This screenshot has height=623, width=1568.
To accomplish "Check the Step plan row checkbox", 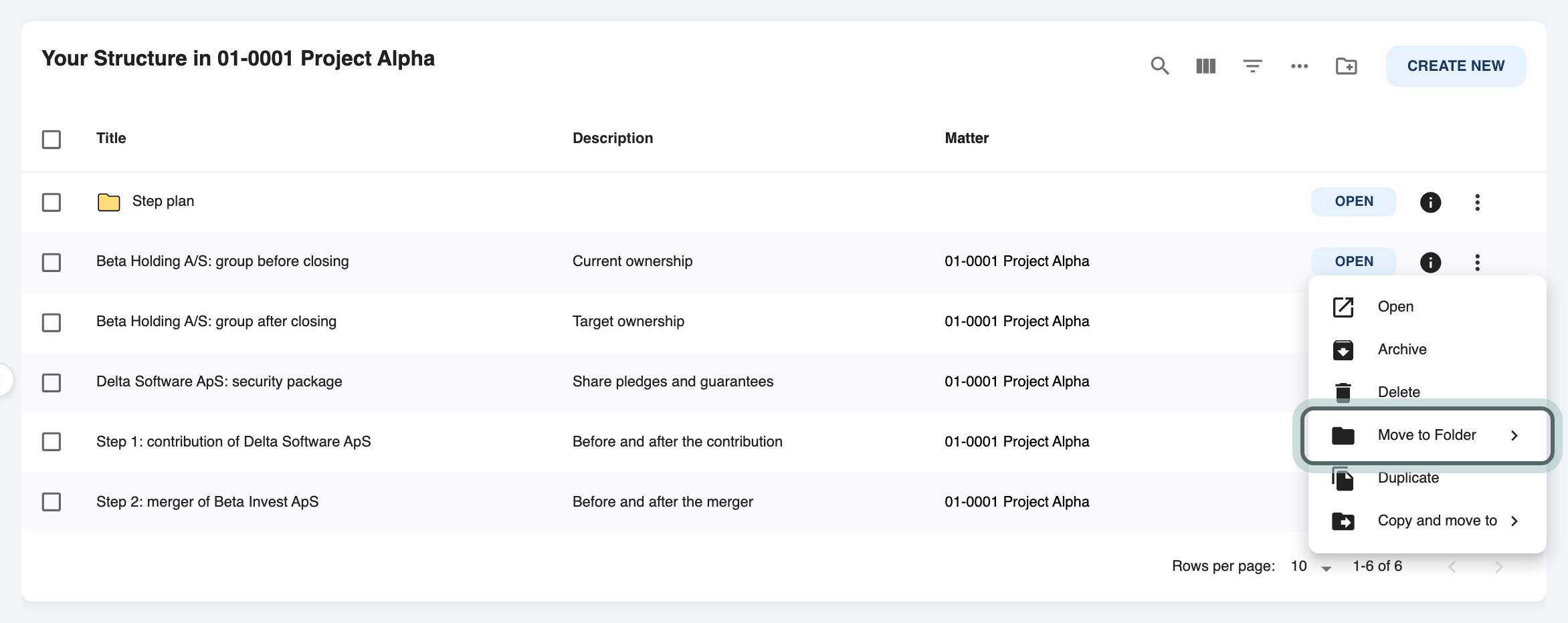I will click(52, 202).
